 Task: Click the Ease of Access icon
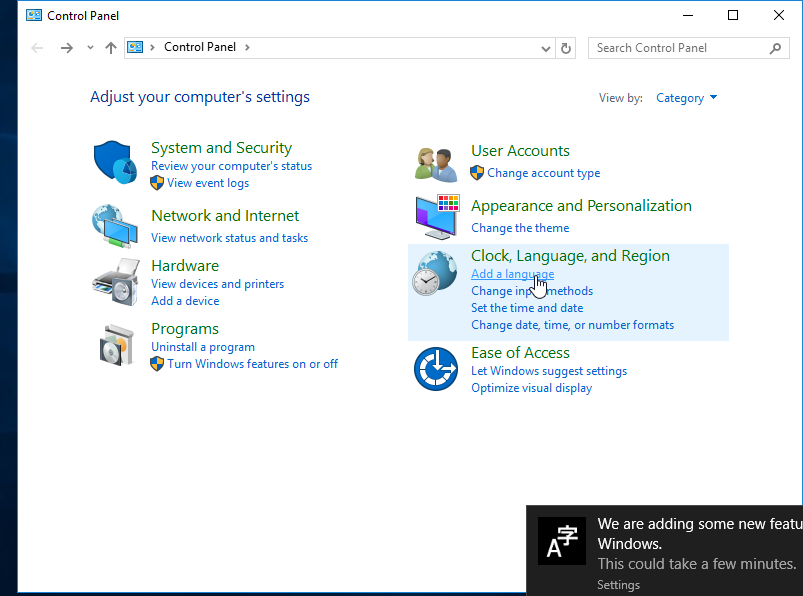(x=436, y=369)
